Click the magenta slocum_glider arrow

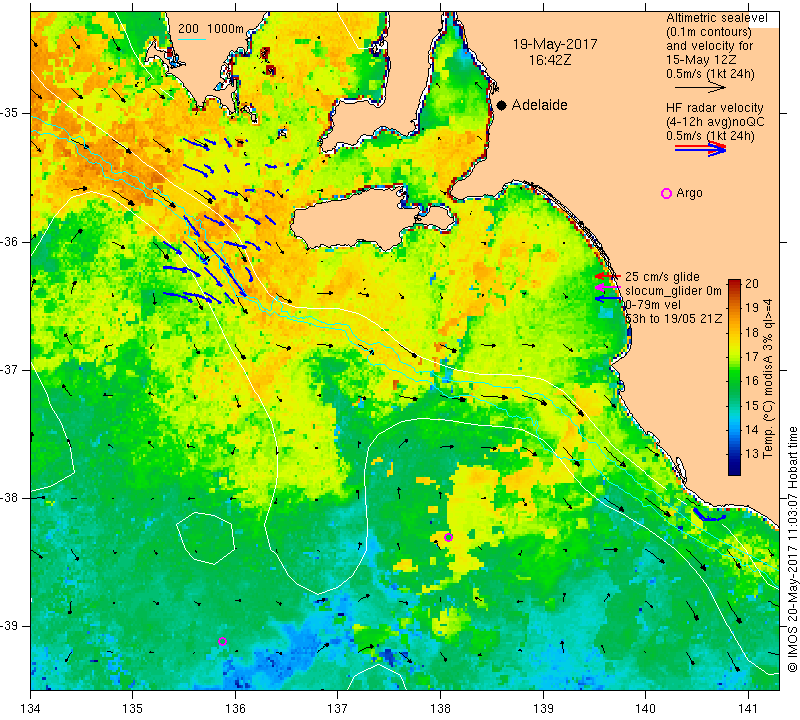[608, 288]
